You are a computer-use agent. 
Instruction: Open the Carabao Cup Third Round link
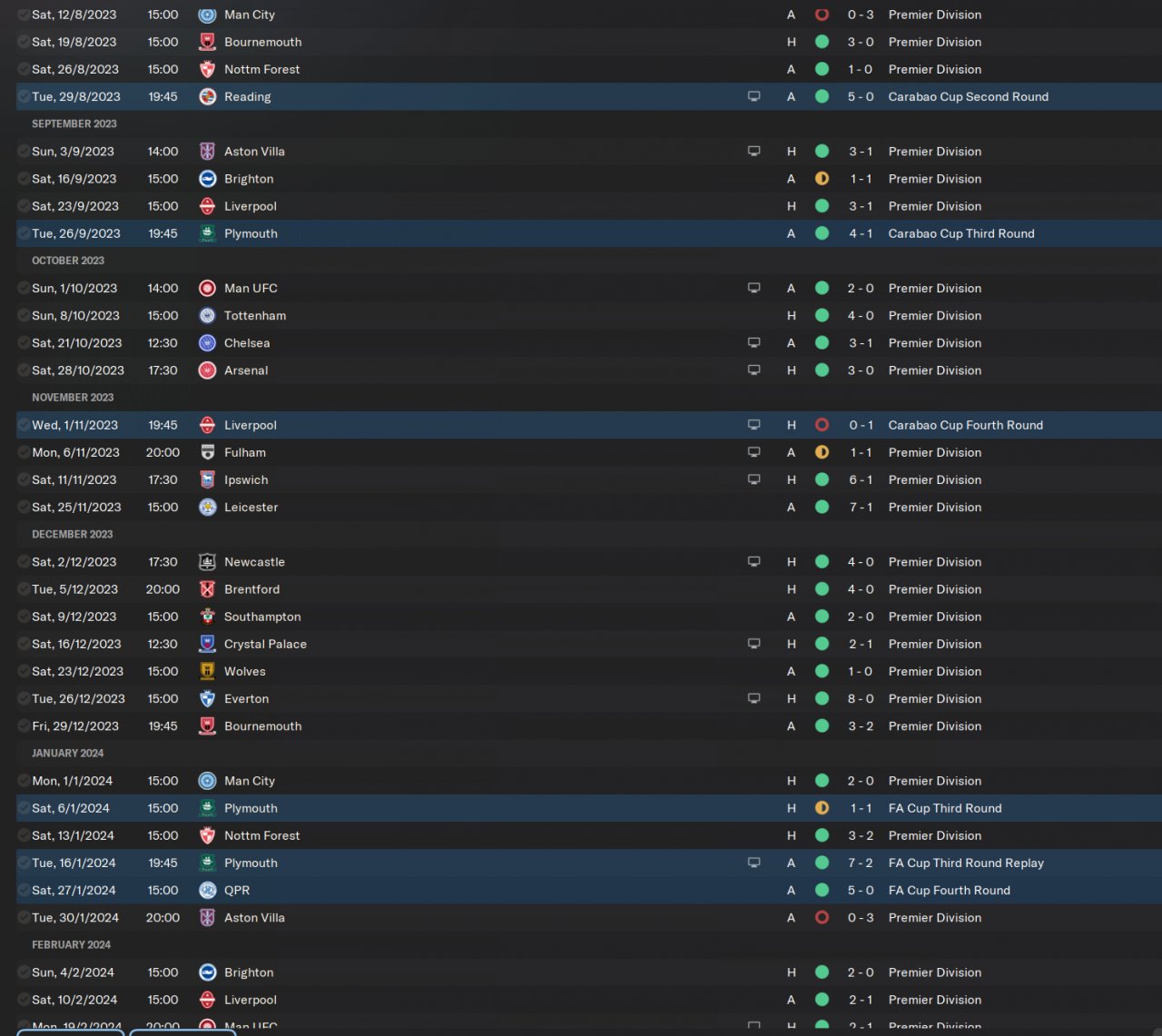point(961,233)
